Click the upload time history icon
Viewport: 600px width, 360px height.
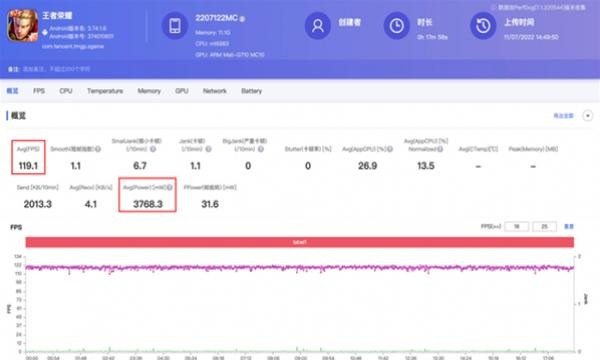[x=483, y=26]
